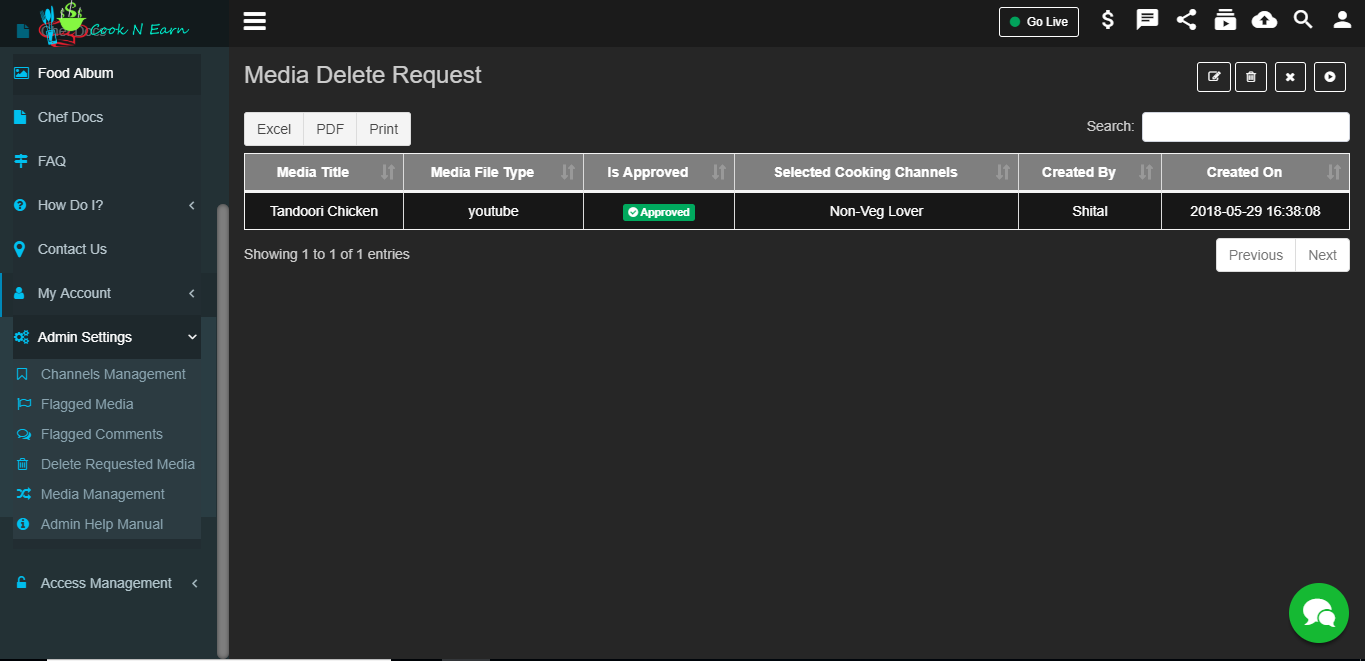Click the Print button

click(384, 129)
